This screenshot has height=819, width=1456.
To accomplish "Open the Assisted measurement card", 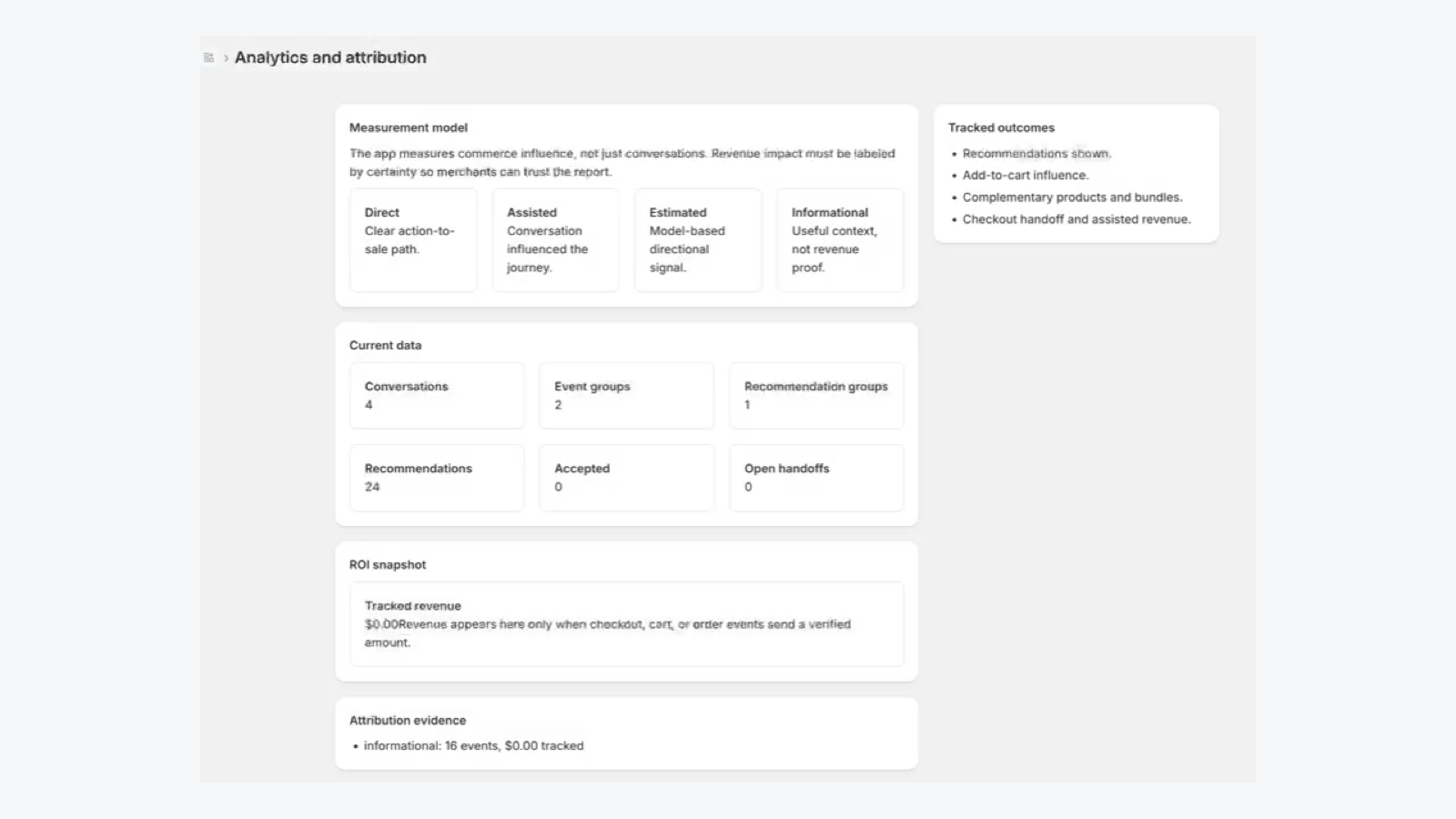I will click(x=556, y=240).
